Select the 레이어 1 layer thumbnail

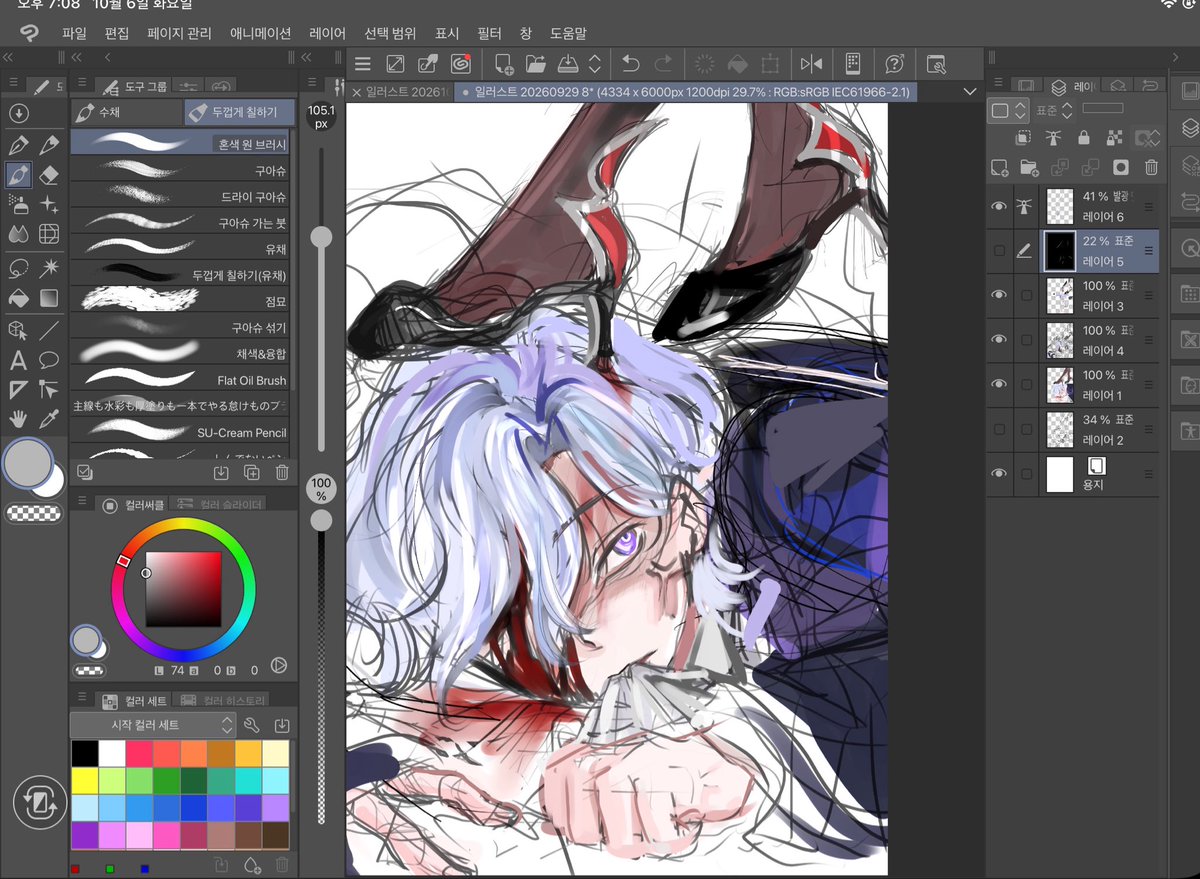[1059, 385]
